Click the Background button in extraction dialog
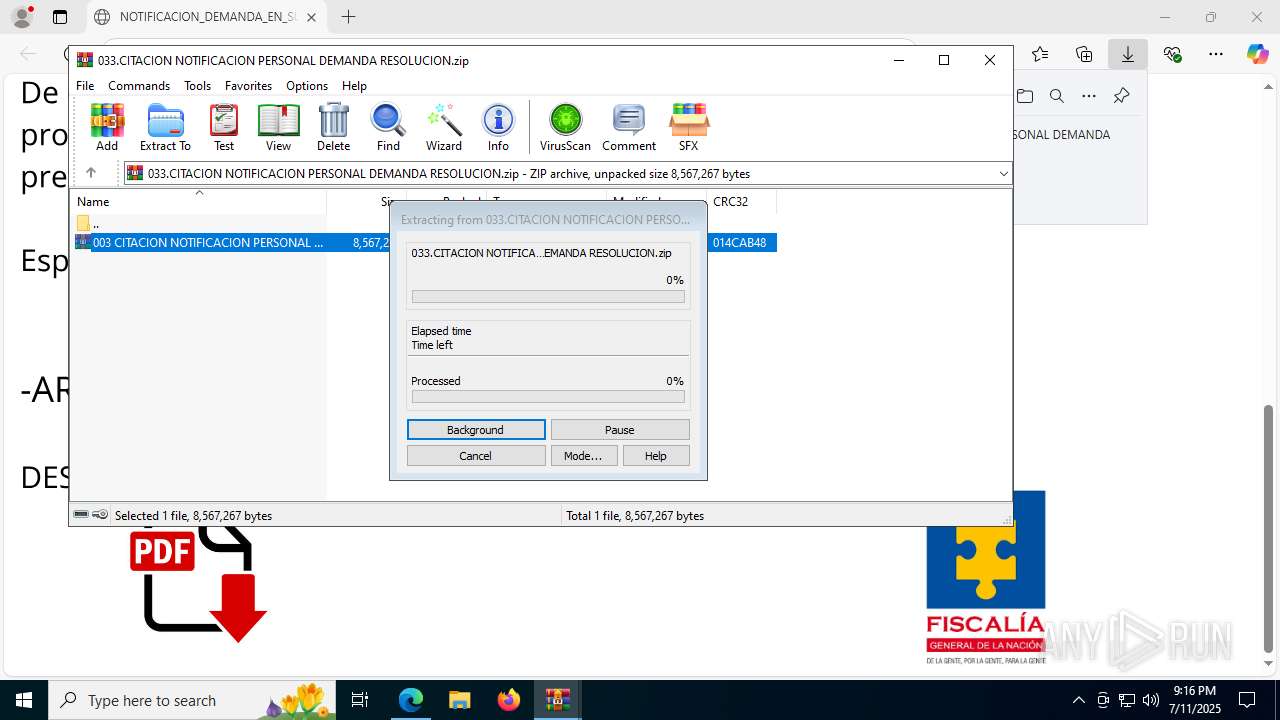This screenshot has width=1280, height=720. pyautogui.click(x=476, y=430)
